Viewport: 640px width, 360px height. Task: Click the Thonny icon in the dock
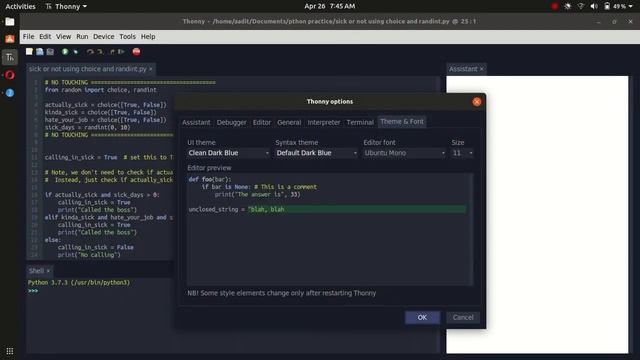[x=10, y=57]
